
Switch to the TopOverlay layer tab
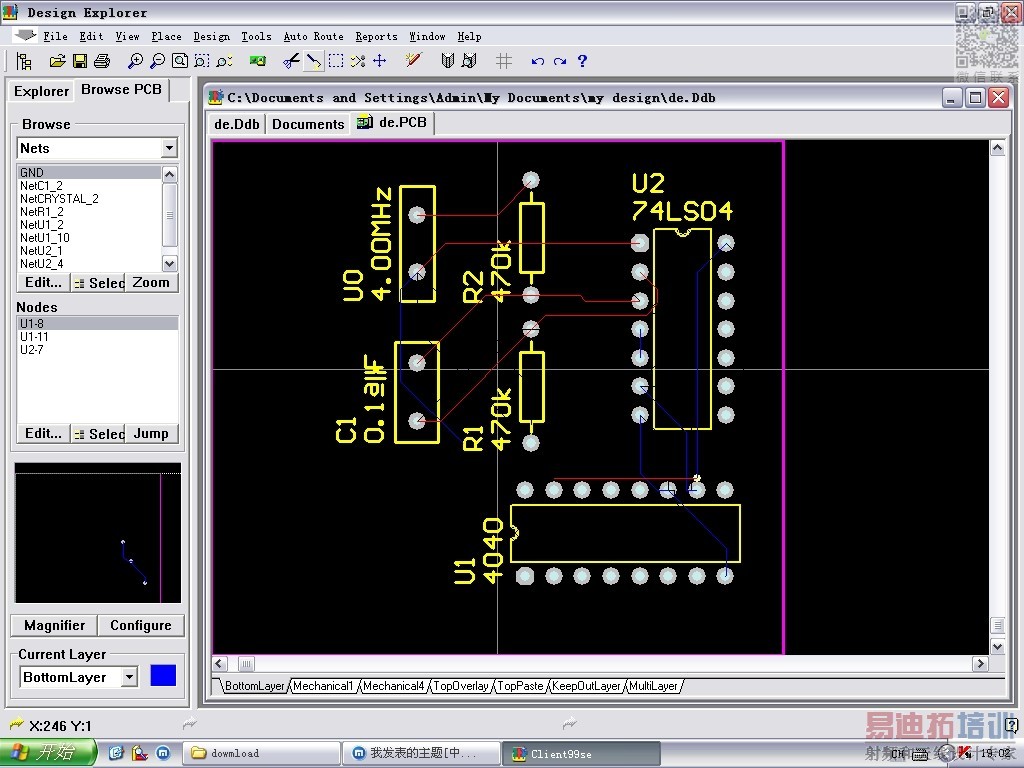tap(461, 686)
